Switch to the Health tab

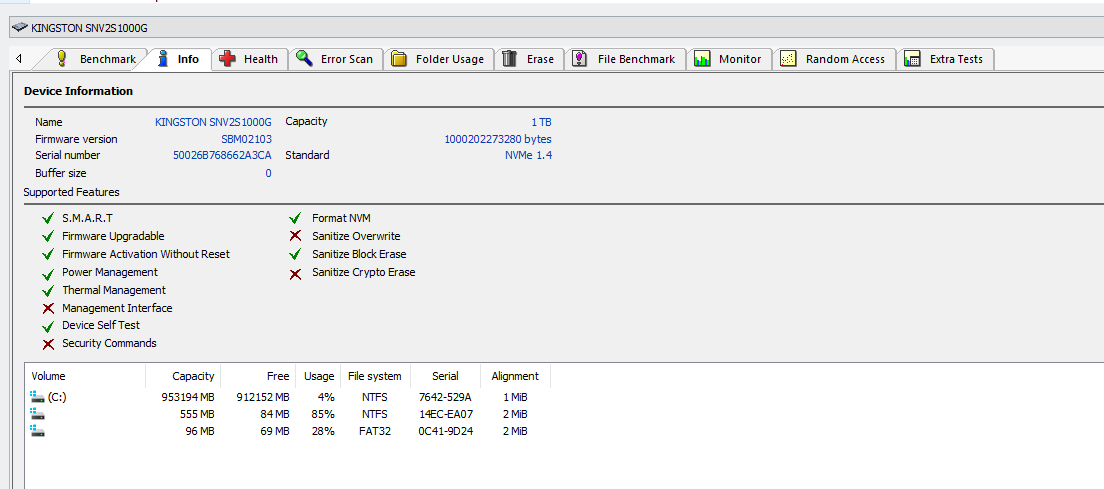pyautogui.click(x=249, y=59)
